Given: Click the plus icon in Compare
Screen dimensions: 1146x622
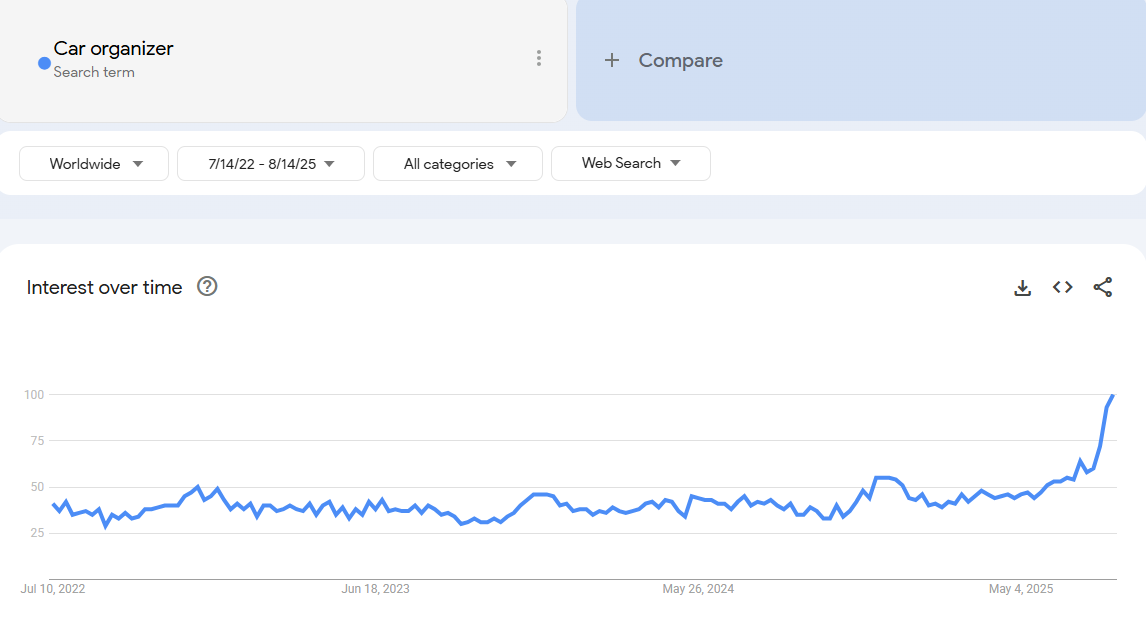Looking at the screenshot, I should (x=612, y=60).
